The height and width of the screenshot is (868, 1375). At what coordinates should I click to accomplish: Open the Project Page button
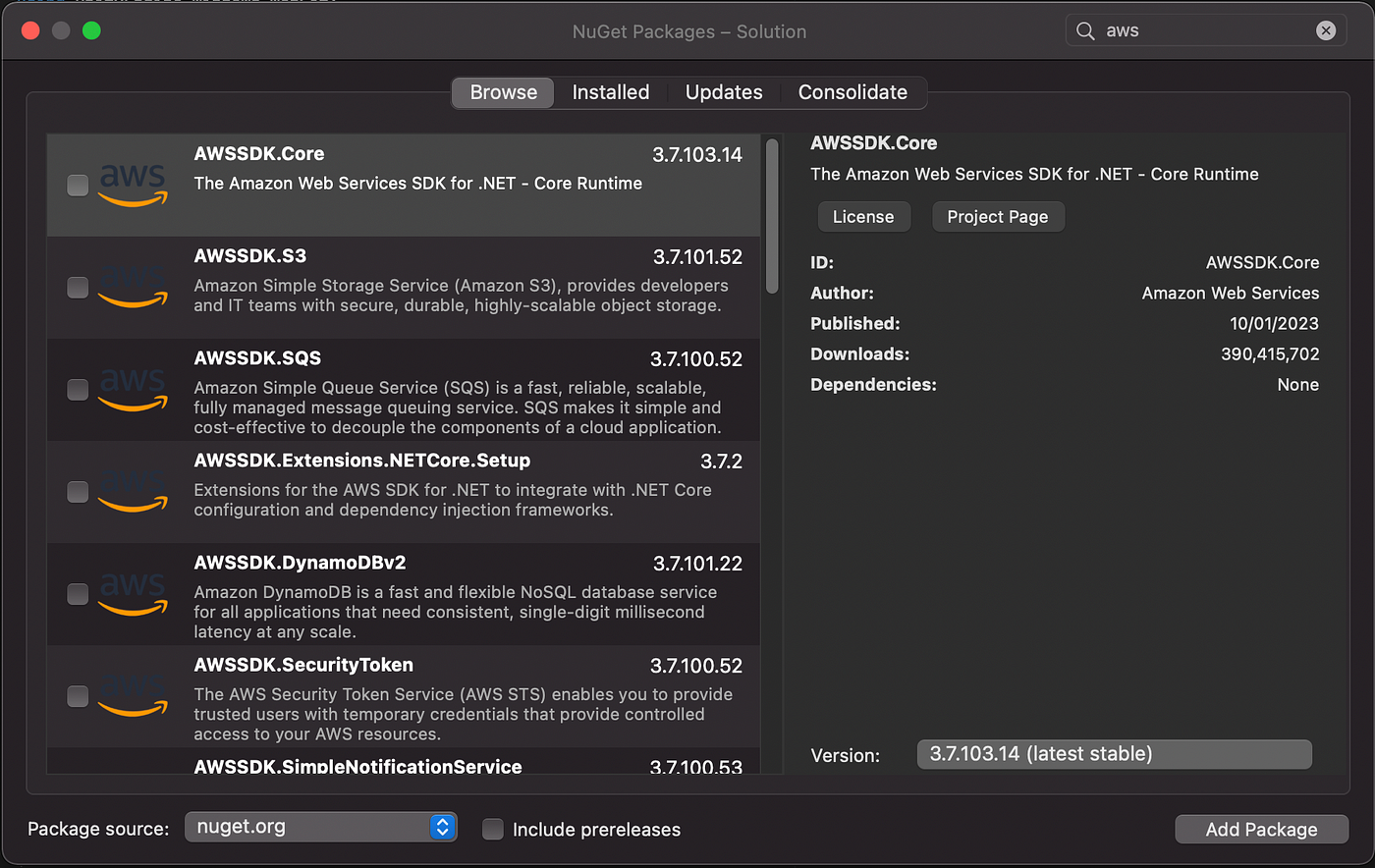point(998,217)
